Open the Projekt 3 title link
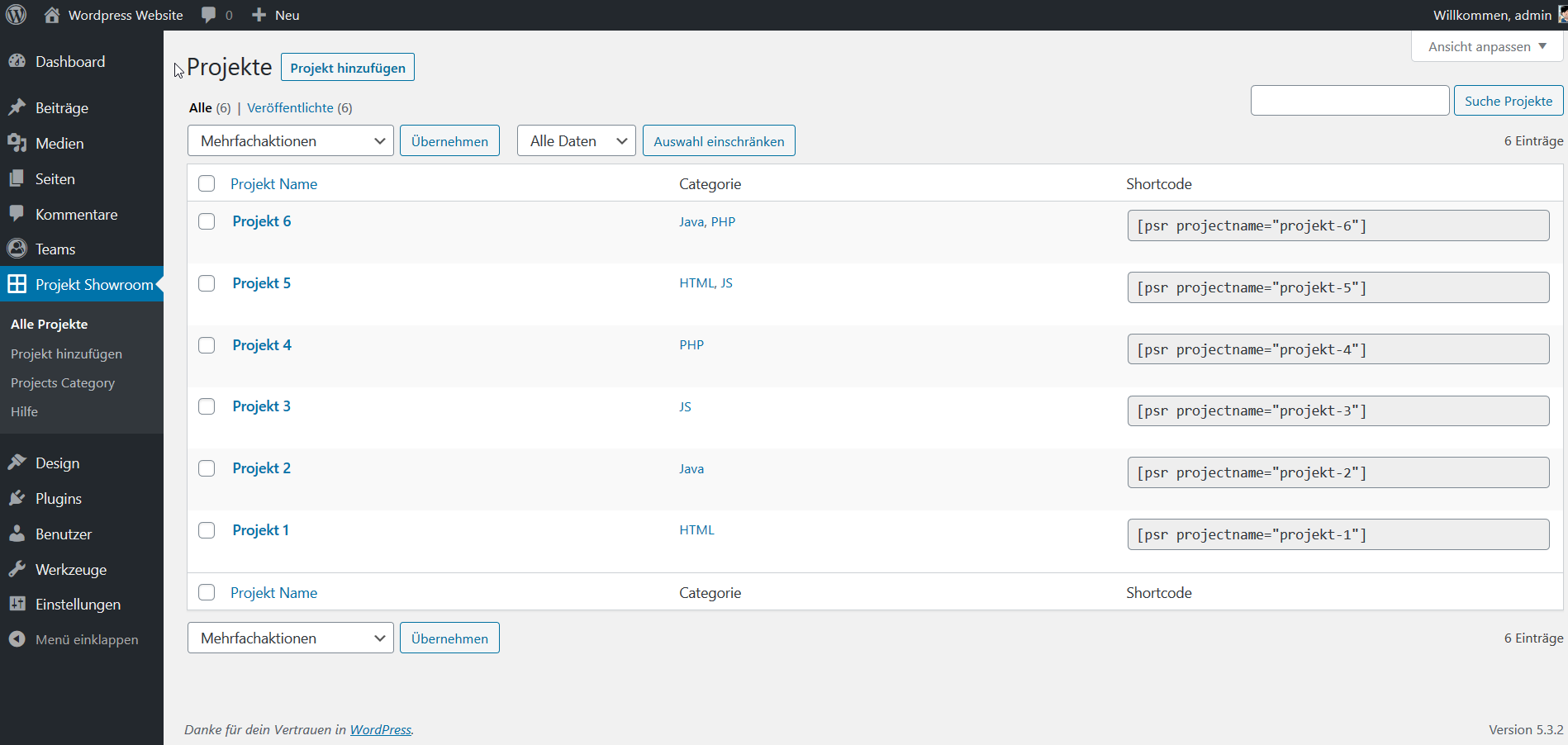 [262, 406]
